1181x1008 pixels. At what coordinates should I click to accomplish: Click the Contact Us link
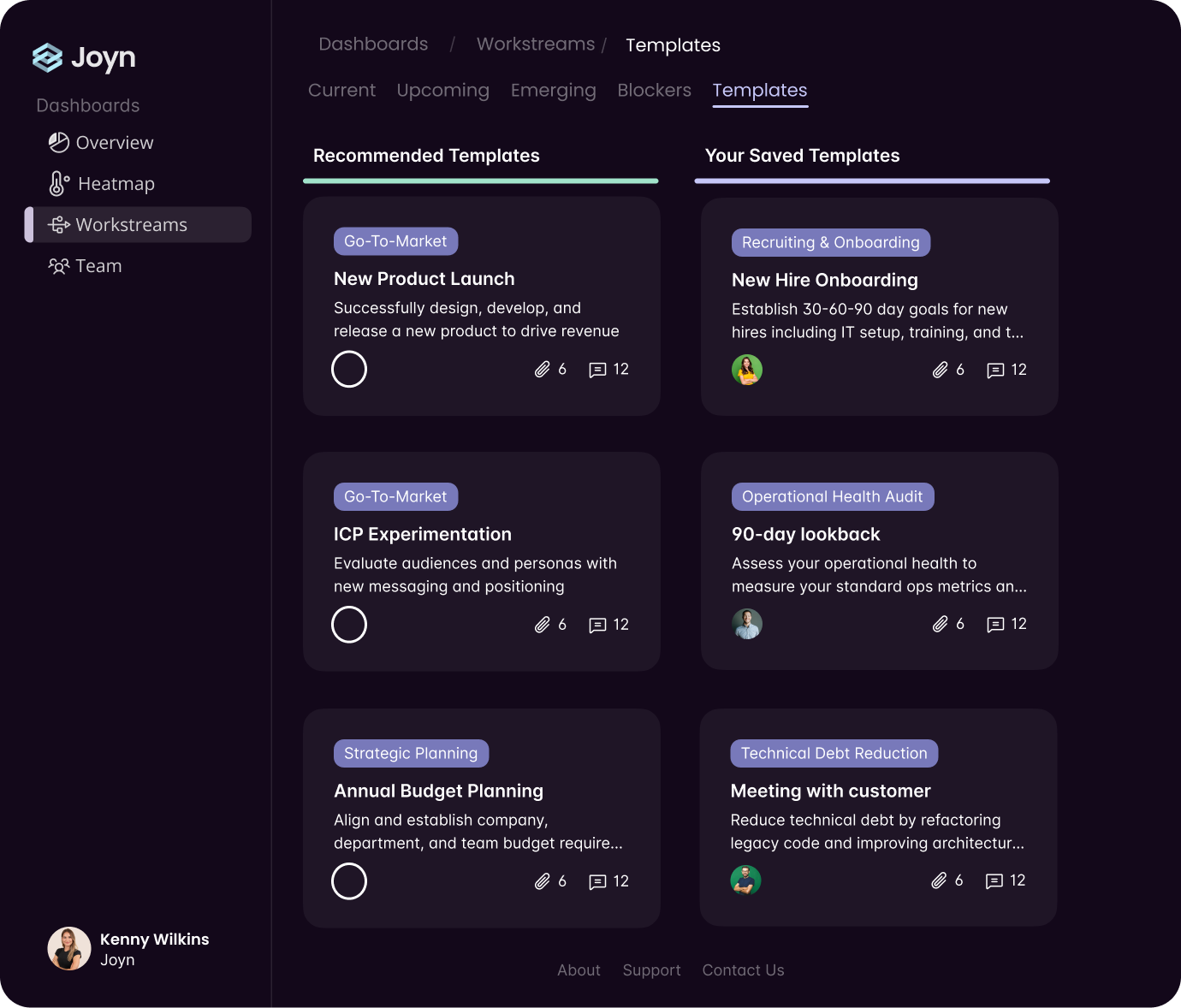tap(743, 969)
